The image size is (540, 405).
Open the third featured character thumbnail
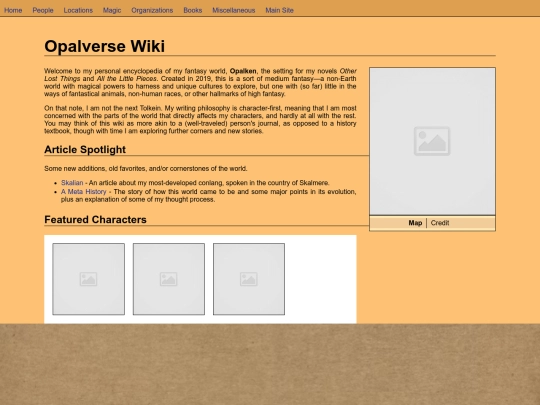249,279
